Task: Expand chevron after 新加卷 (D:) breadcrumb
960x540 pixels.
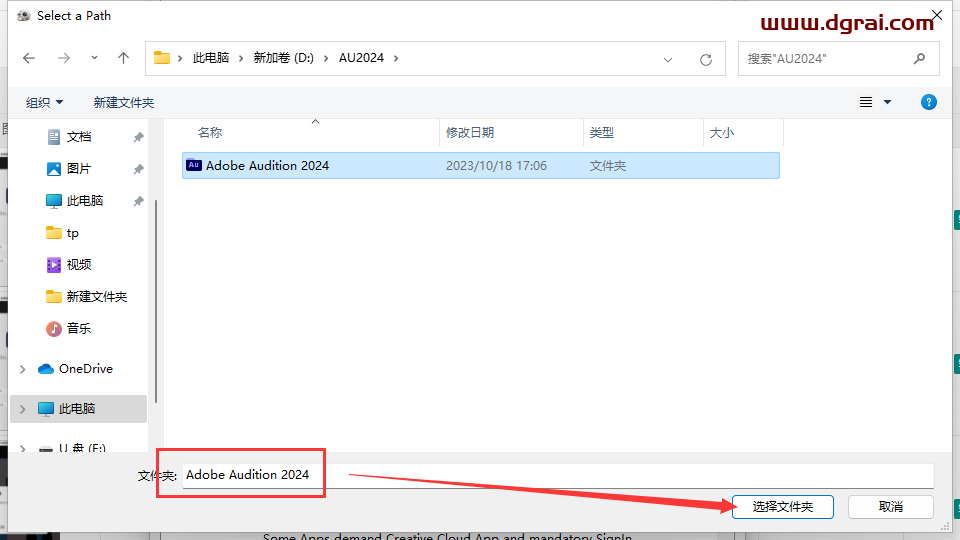Action: point(326,58)
